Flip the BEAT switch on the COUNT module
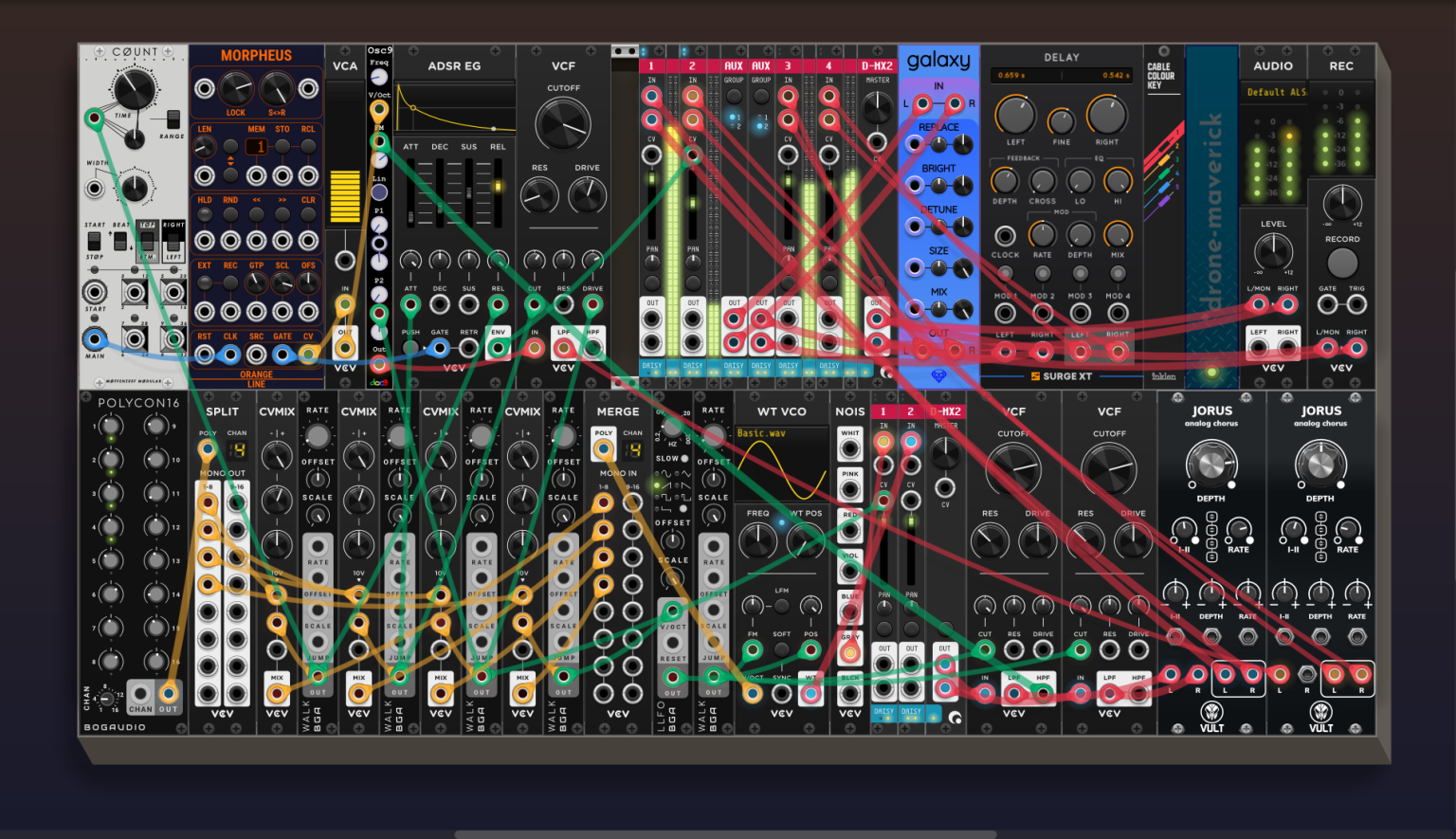 [x=120, y=242]
